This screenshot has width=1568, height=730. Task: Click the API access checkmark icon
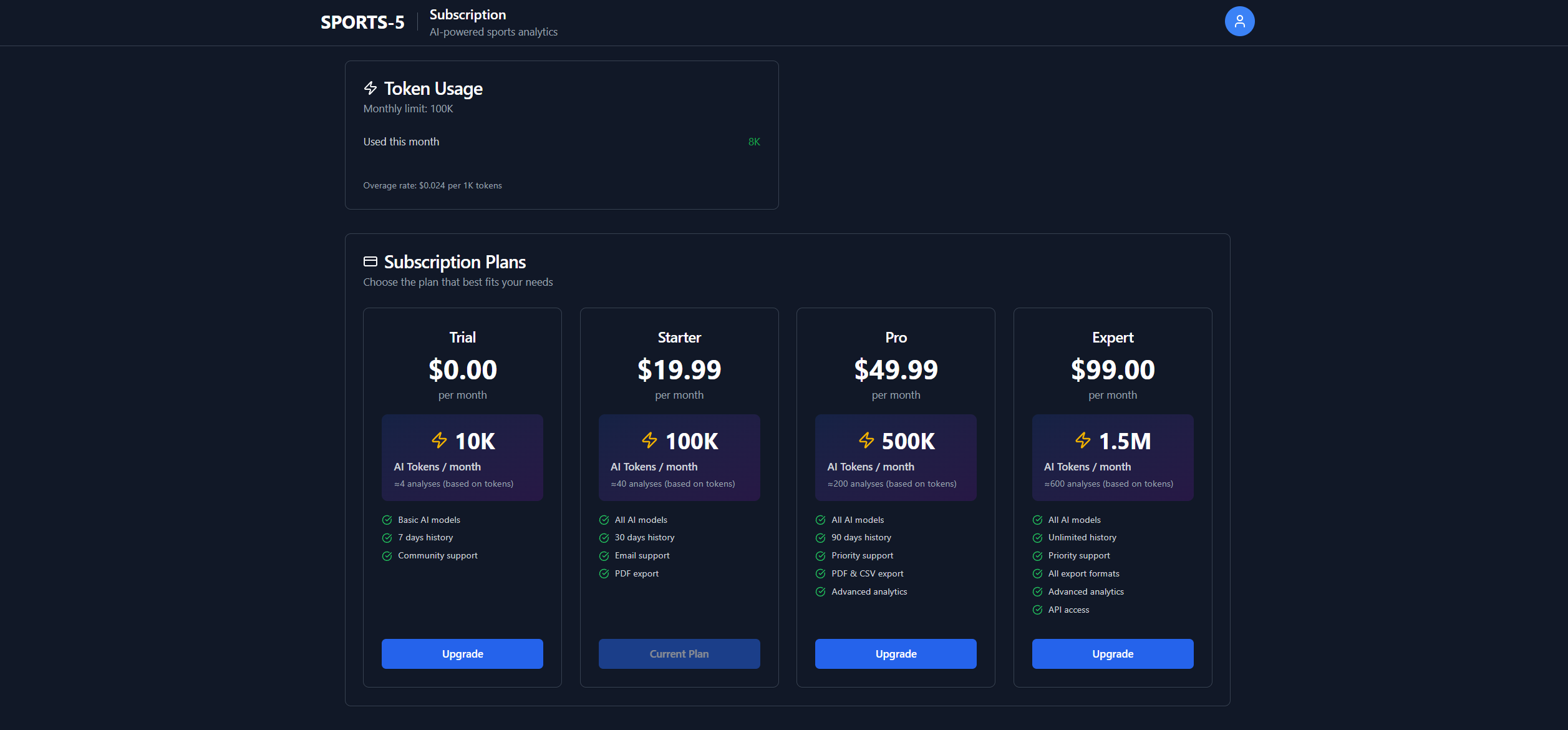[x=1037, y=610]
